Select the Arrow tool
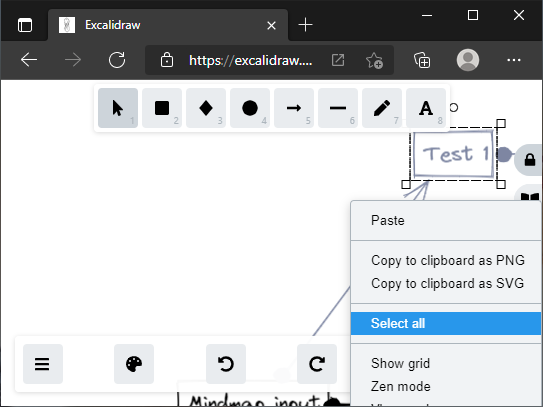The image size is (543, 407). 294,108
